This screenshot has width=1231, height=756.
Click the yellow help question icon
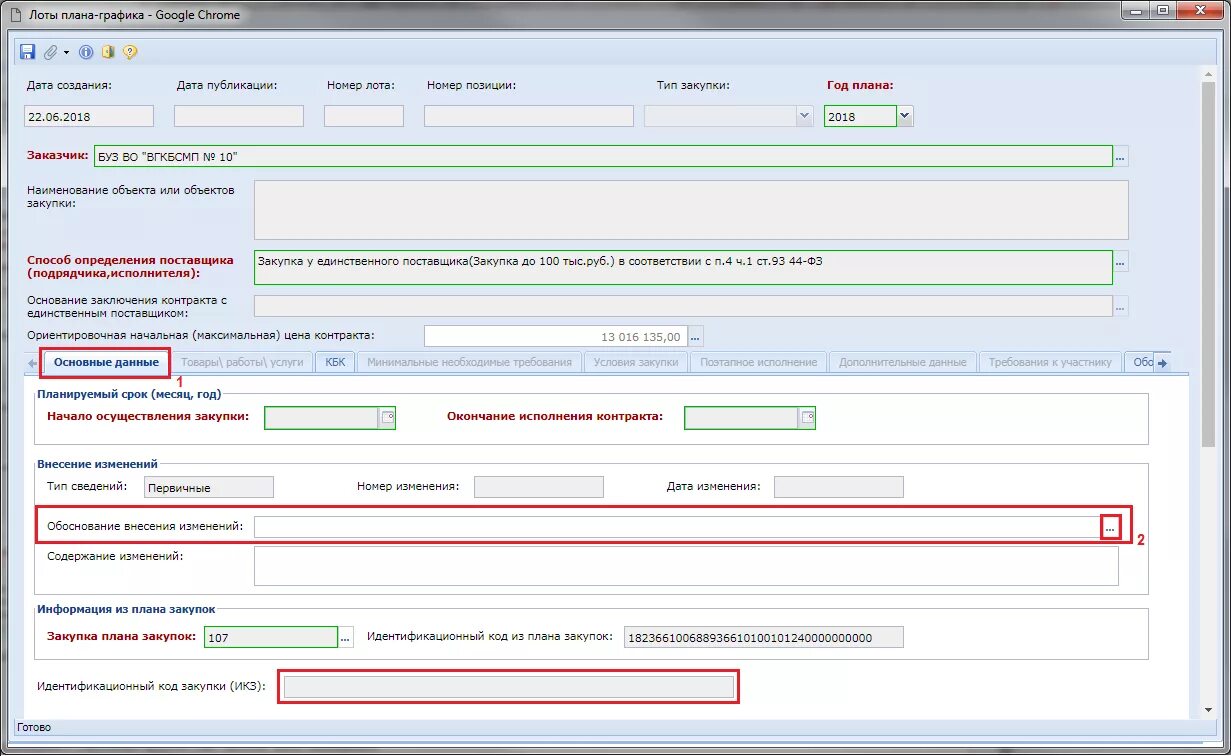pos(130,52)
